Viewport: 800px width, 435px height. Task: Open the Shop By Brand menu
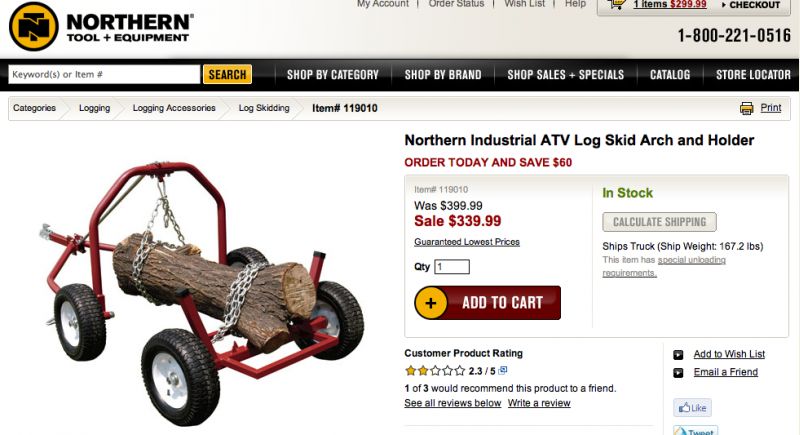pyautogui.click(x=443, y=75)
